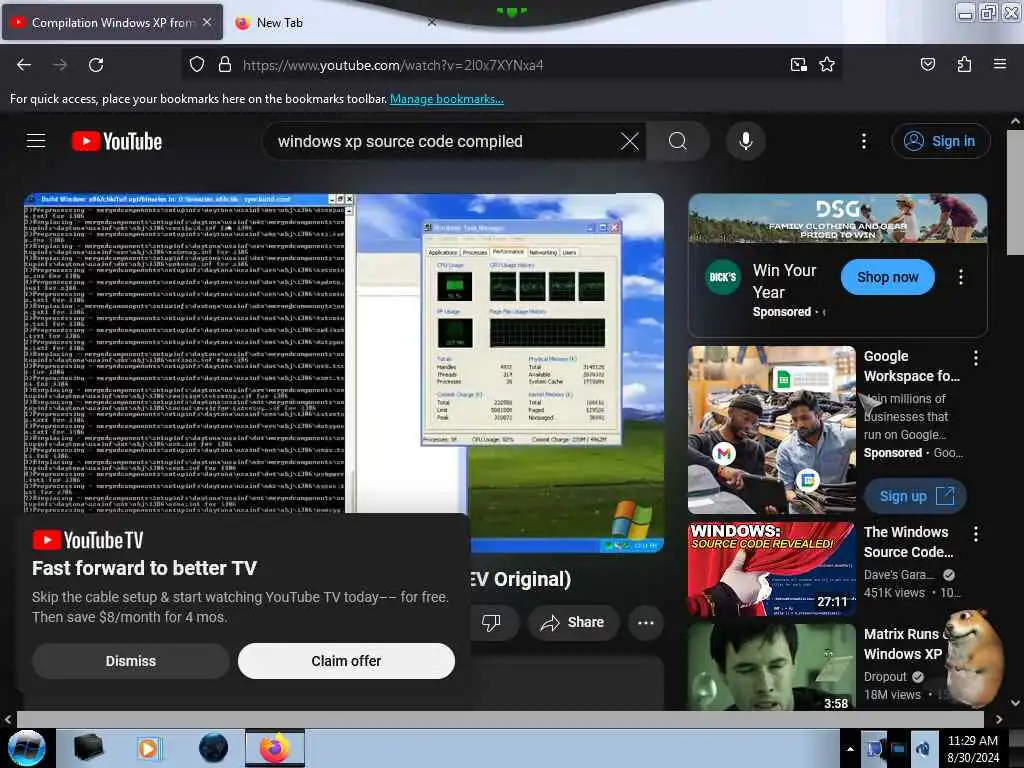Show hidden system tray icons arrow
The height and width of the screenshot is (768, 1024).
tap(850, 749)
